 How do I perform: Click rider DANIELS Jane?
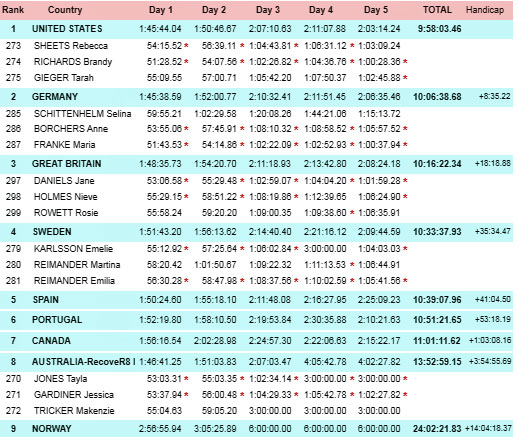[64, 181]
